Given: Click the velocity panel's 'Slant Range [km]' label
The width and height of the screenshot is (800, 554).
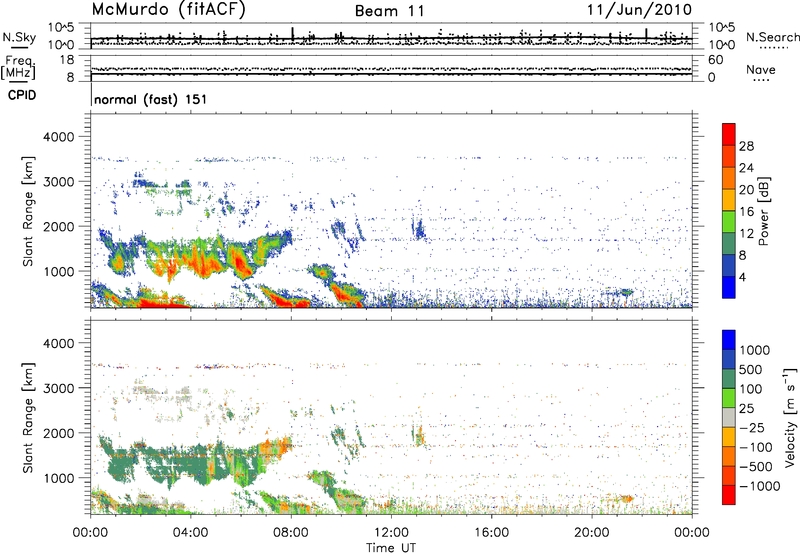Looking at the screenshot, I should click(28, 417).
